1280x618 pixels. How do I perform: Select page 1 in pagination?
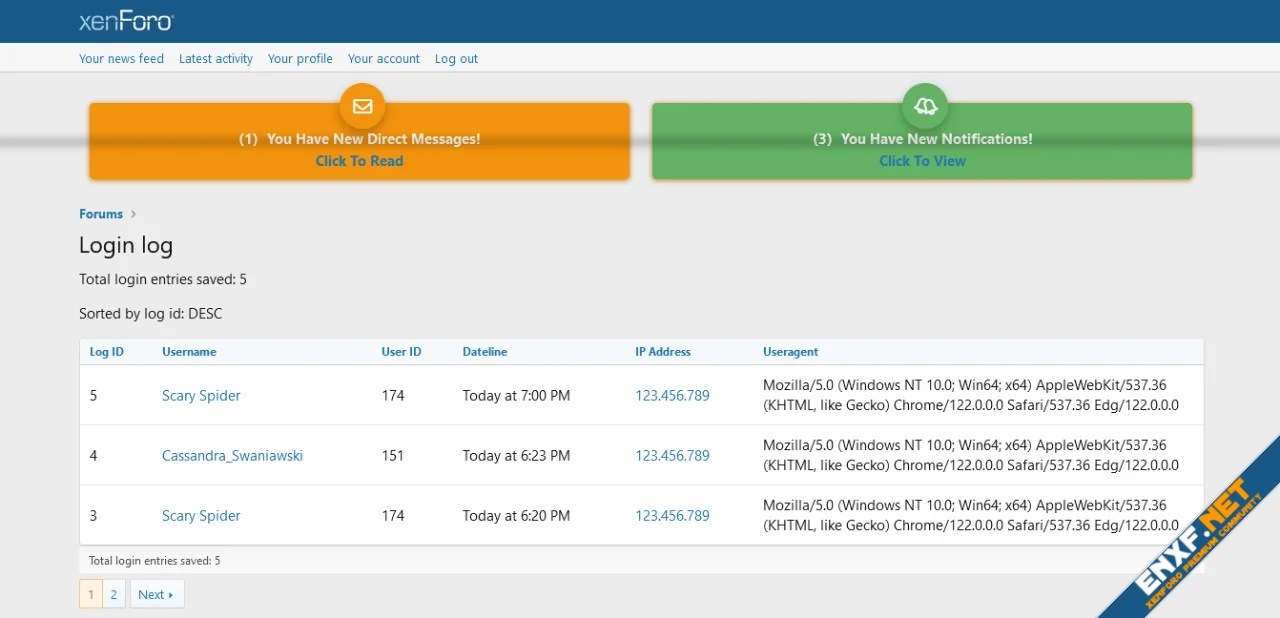pos(91,594)
